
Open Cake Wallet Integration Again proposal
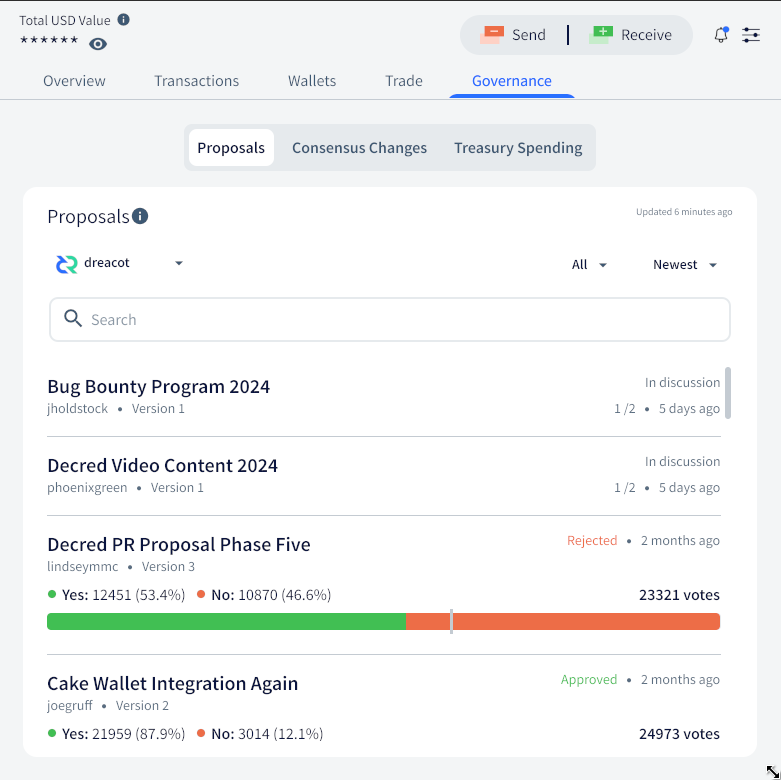pos(172,683)
